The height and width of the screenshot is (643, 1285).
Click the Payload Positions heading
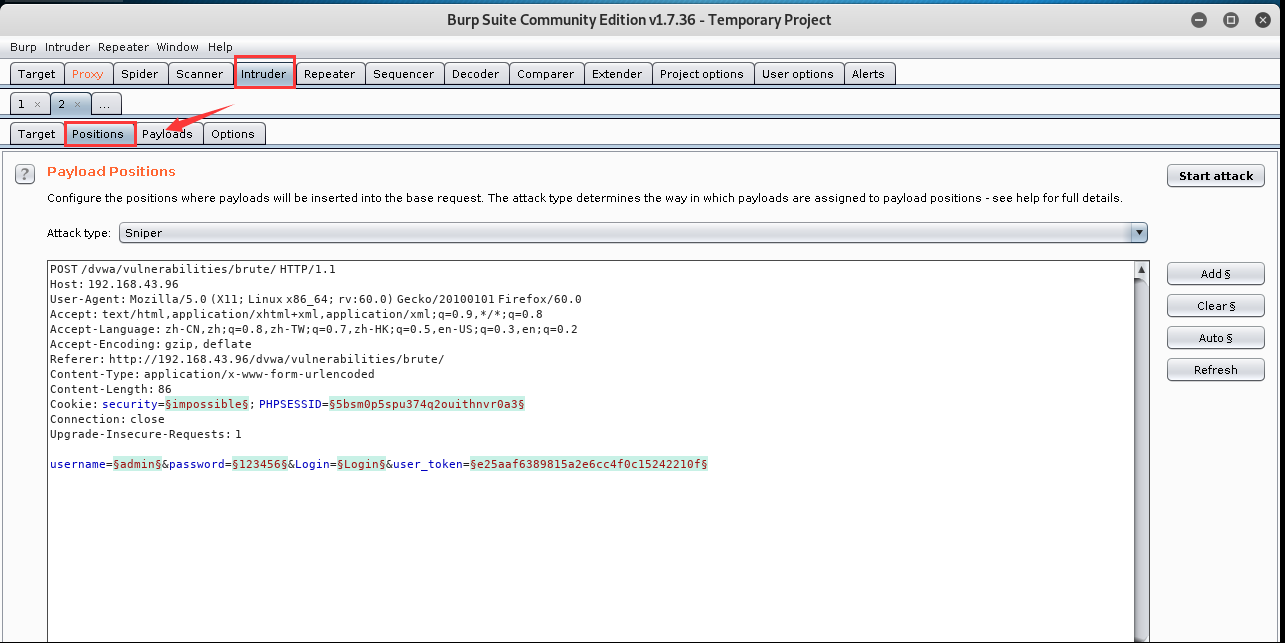coord(111,171)
